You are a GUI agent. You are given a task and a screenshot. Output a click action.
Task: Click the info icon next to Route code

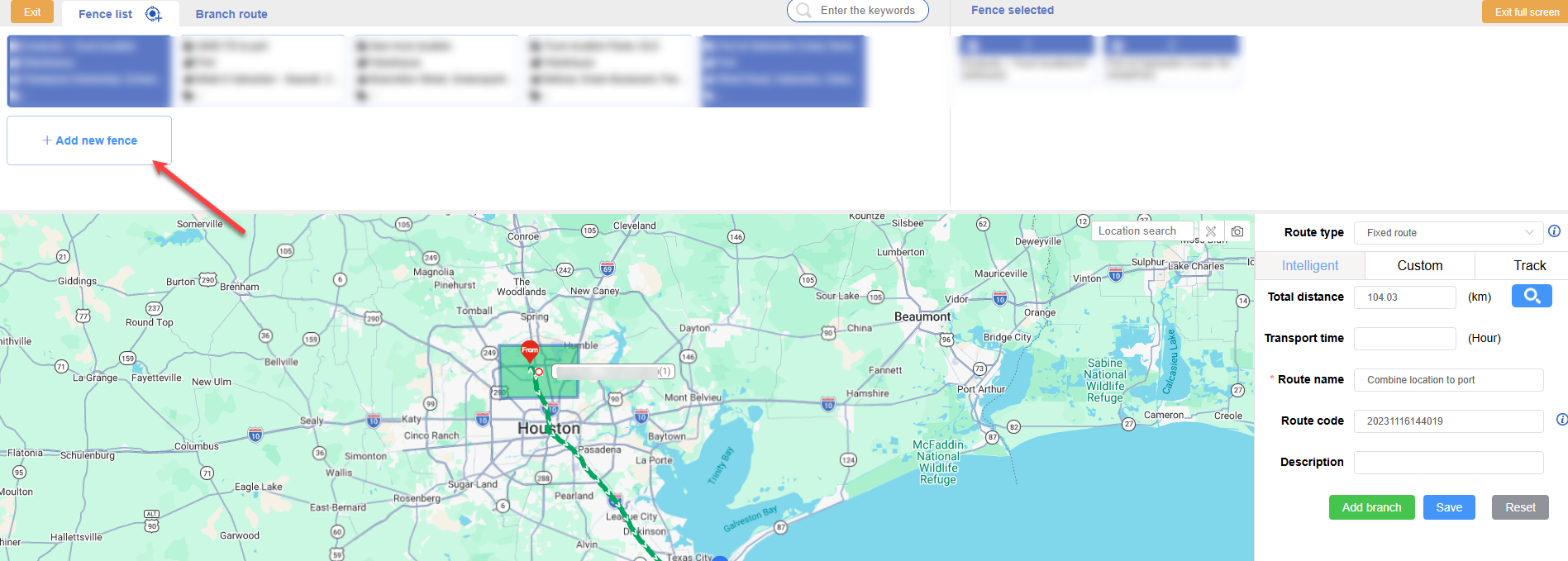1561,420
